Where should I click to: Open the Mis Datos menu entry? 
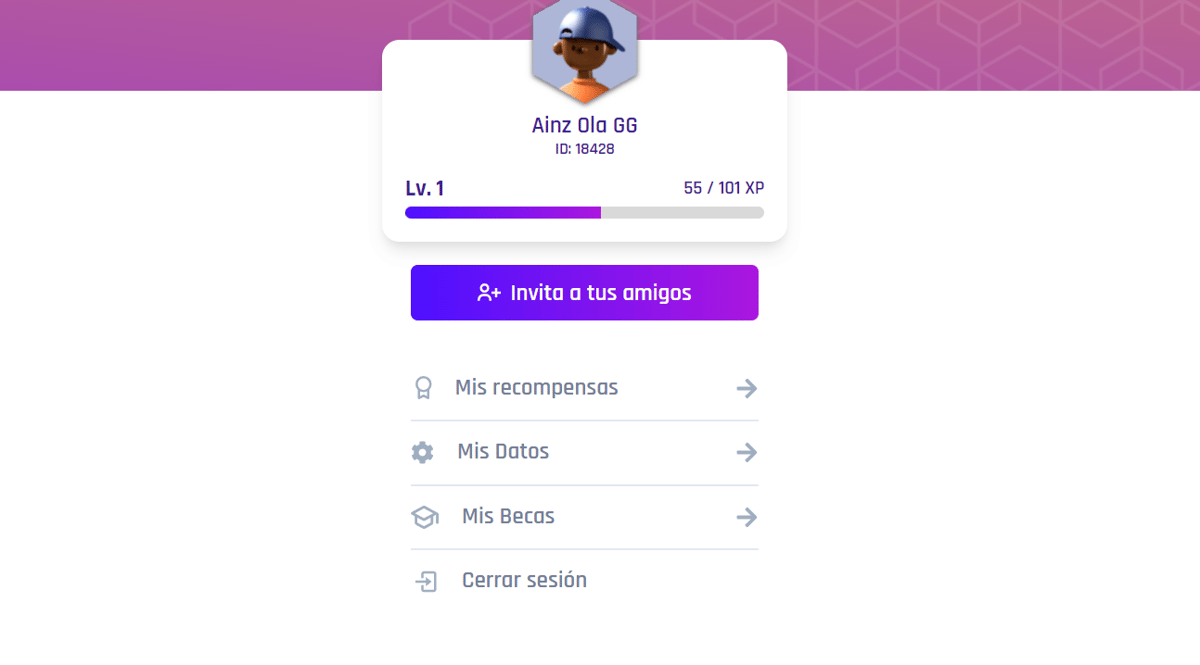pos(584,452)
